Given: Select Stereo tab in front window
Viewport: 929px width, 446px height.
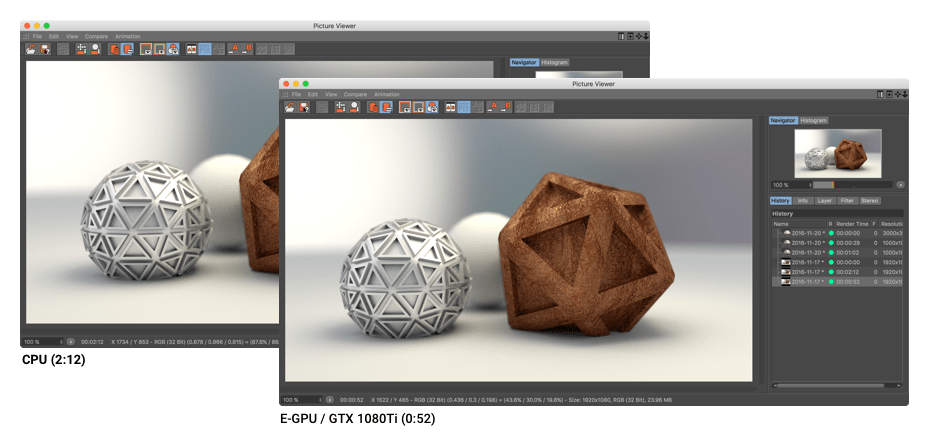Looking at the screenshot, I should [x=870, y=201].
